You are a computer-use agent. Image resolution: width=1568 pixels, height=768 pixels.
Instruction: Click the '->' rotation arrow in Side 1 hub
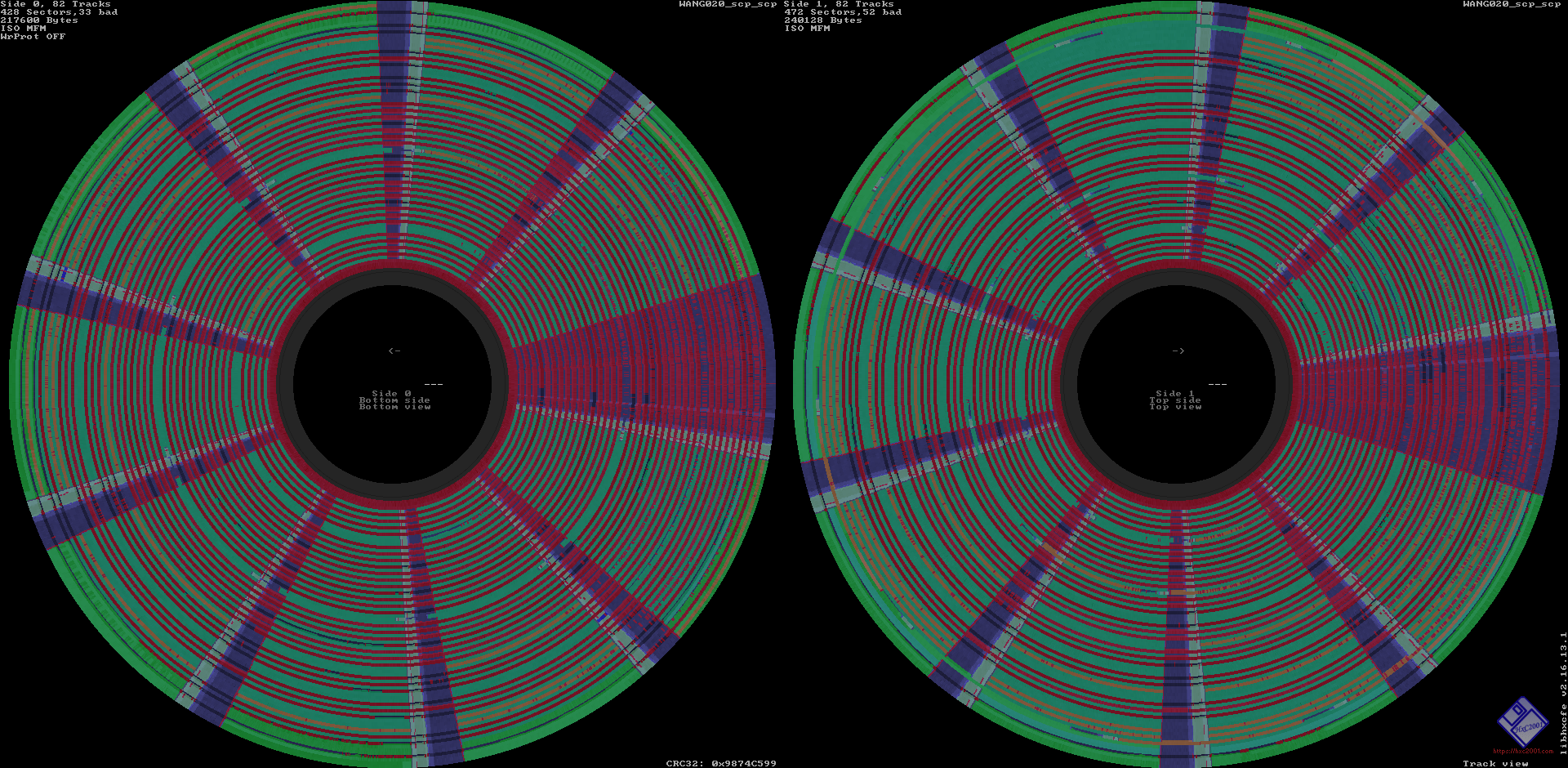[1178, 351]
